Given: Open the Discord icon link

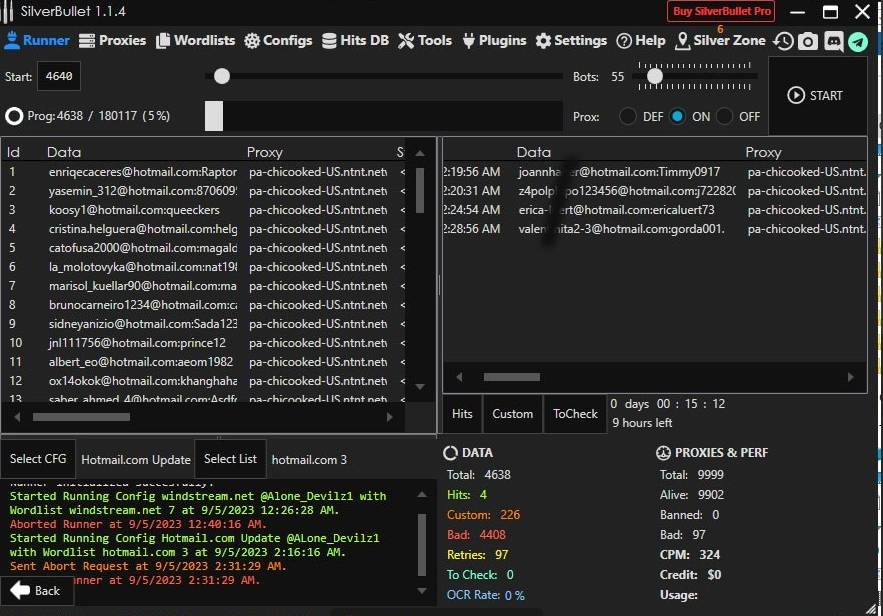Looking at the screenshot, I should 833,41.
